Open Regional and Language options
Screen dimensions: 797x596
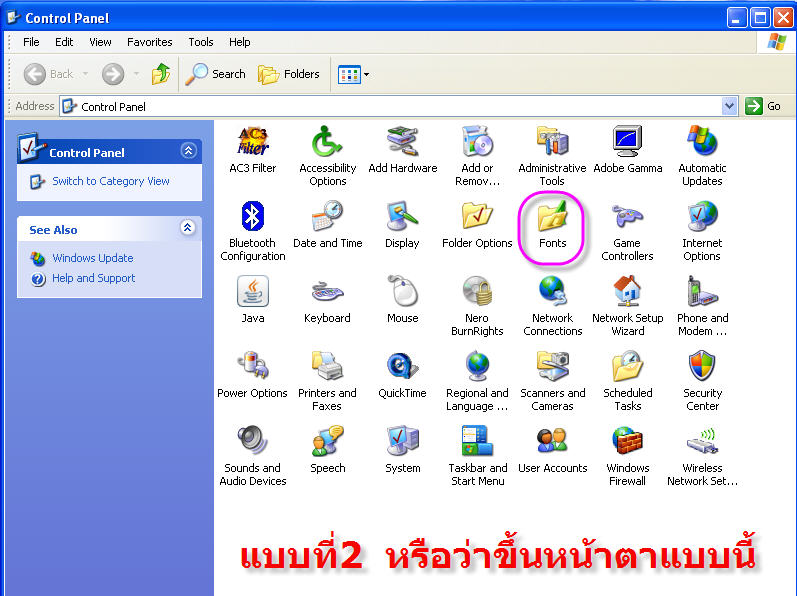[477, 382]
